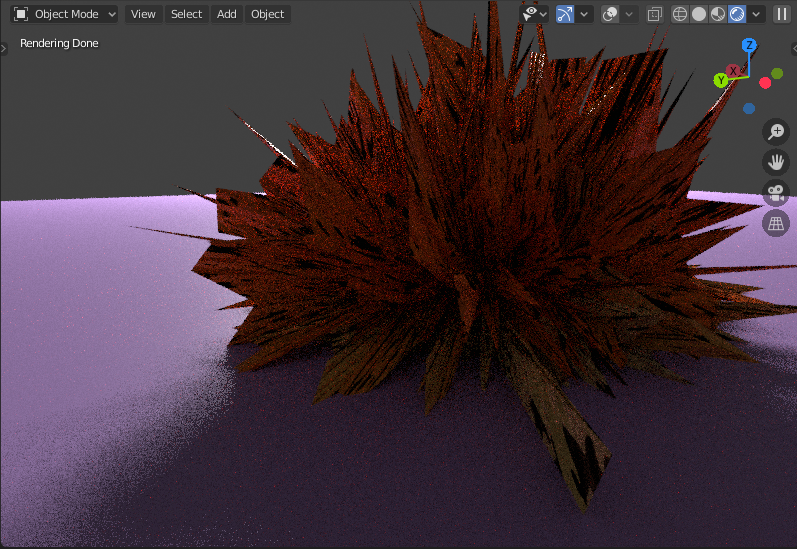Open the Object Mode dropdown

pyautogui.click(x=65, y=14)
